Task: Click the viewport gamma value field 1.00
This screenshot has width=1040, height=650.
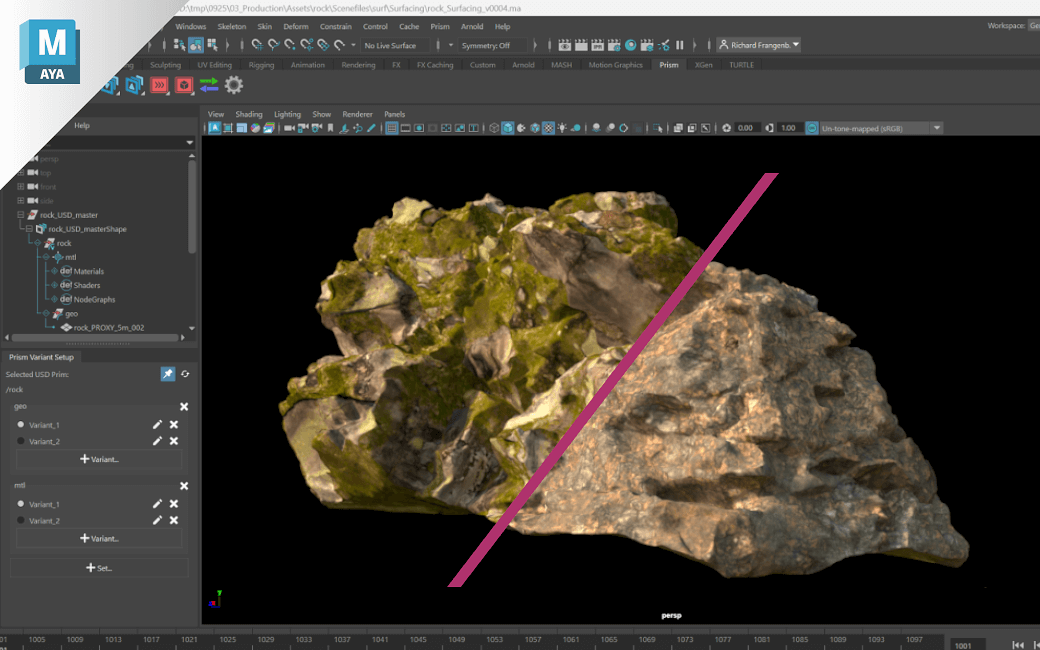Action: 788,128
